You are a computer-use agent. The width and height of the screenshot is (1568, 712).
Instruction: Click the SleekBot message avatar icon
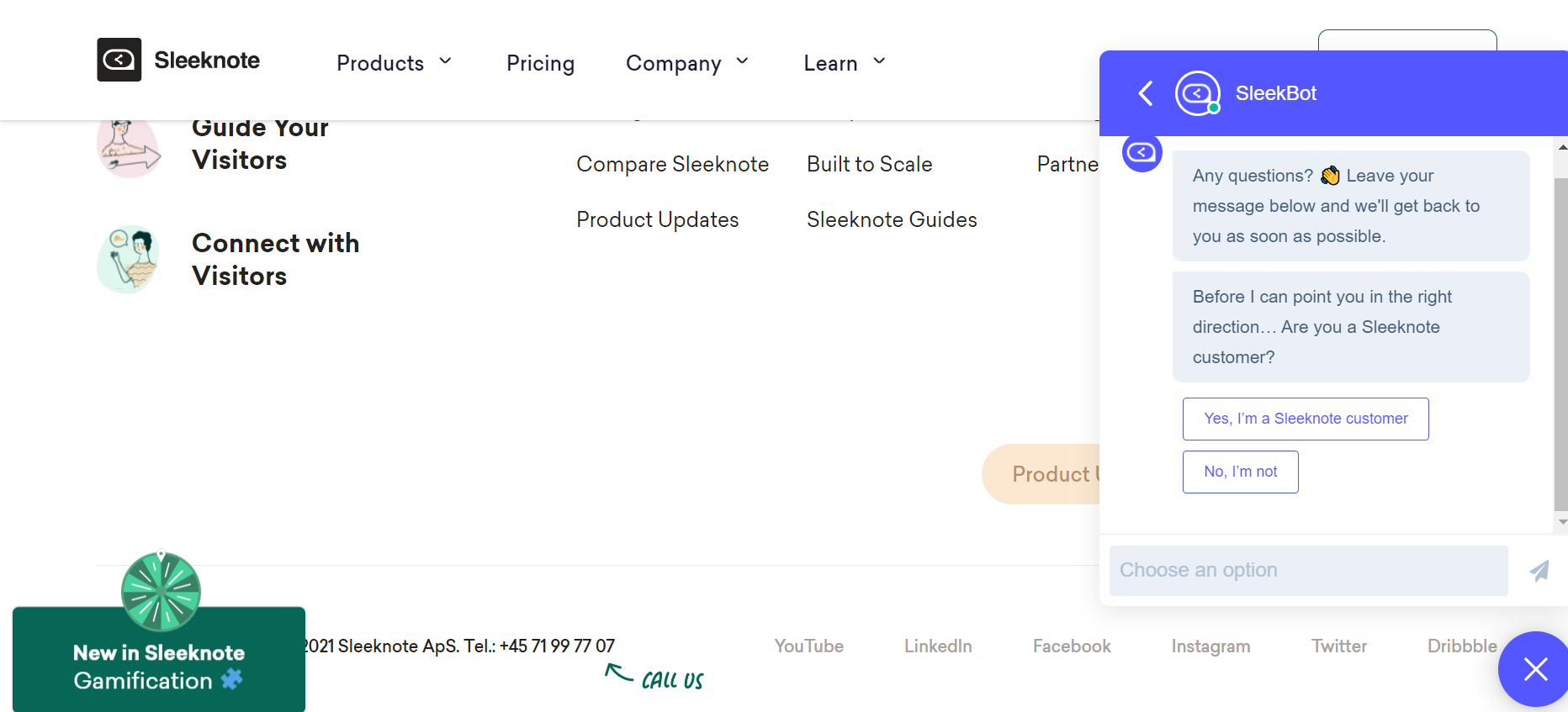1142,152
